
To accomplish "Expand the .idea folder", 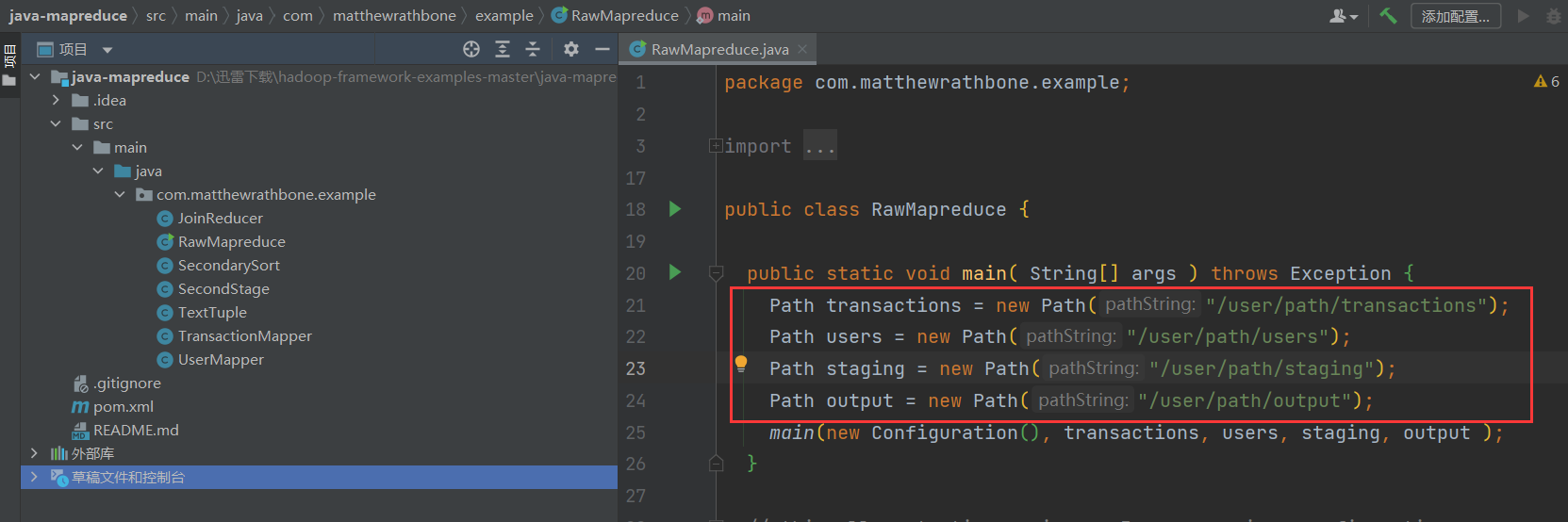I will point(56,100).
